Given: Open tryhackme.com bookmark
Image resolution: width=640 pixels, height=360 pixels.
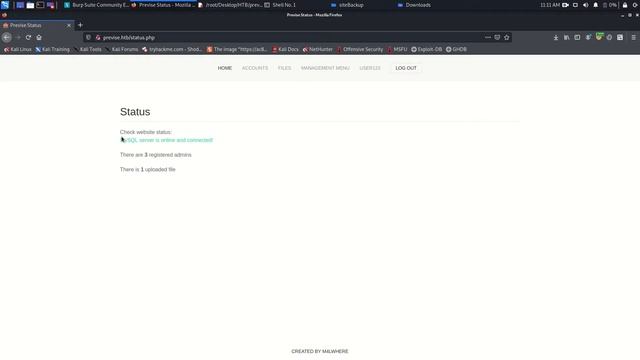Looking at the screenshot, I should 172,49.
